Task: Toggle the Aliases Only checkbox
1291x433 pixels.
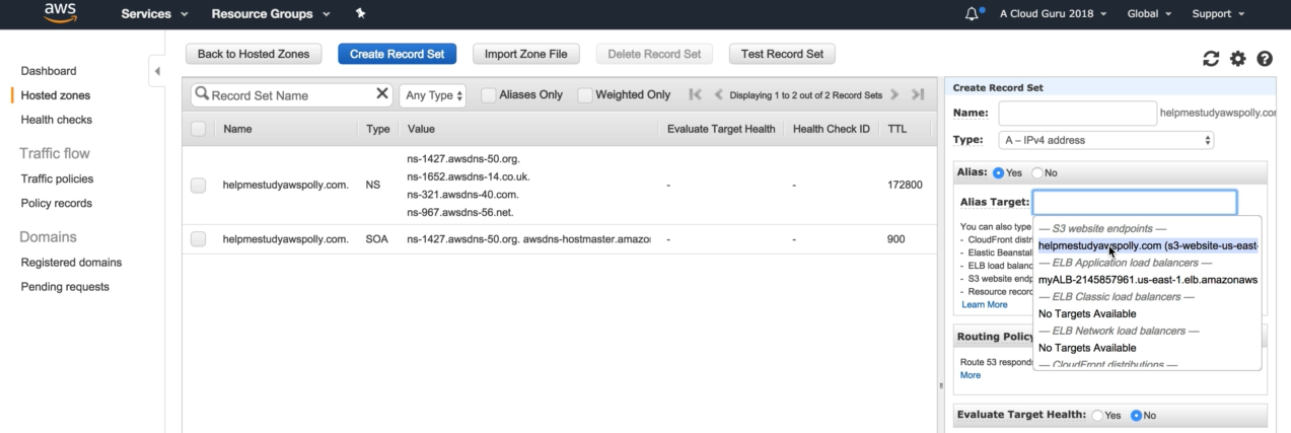Action: tap(489, 95)
